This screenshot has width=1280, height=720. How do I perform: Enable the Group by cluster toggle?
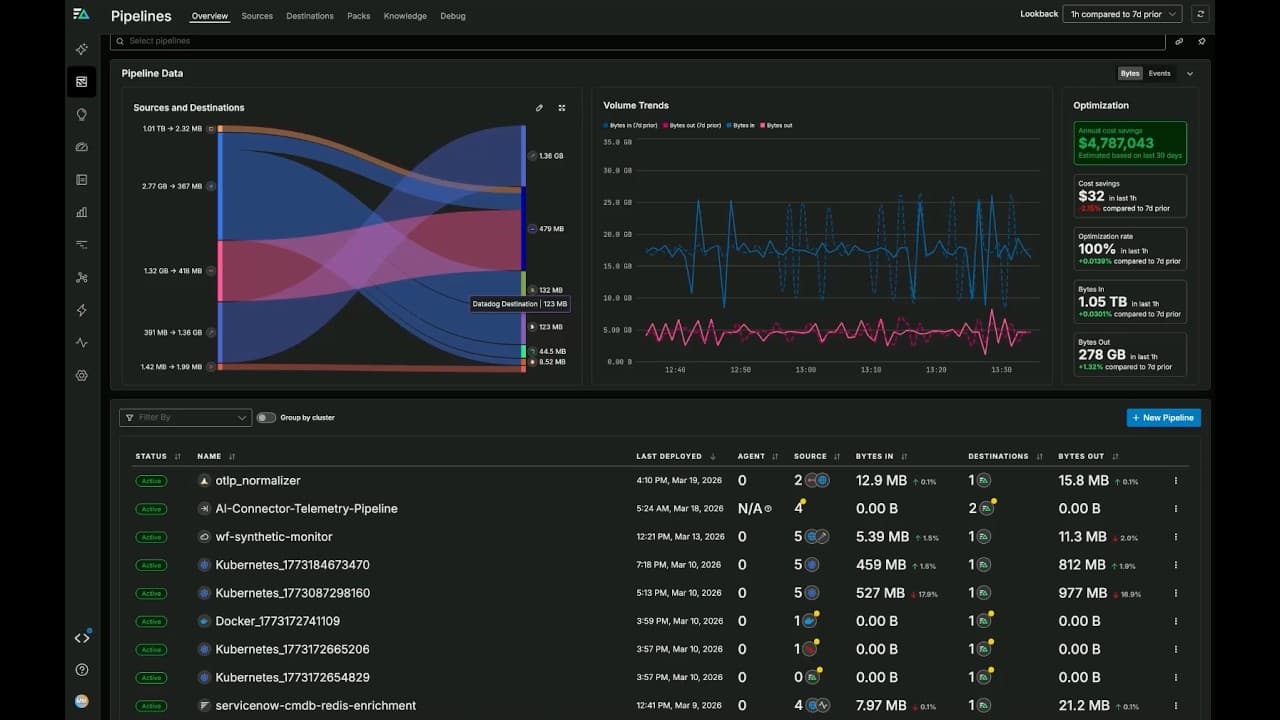tap(266, 417)
